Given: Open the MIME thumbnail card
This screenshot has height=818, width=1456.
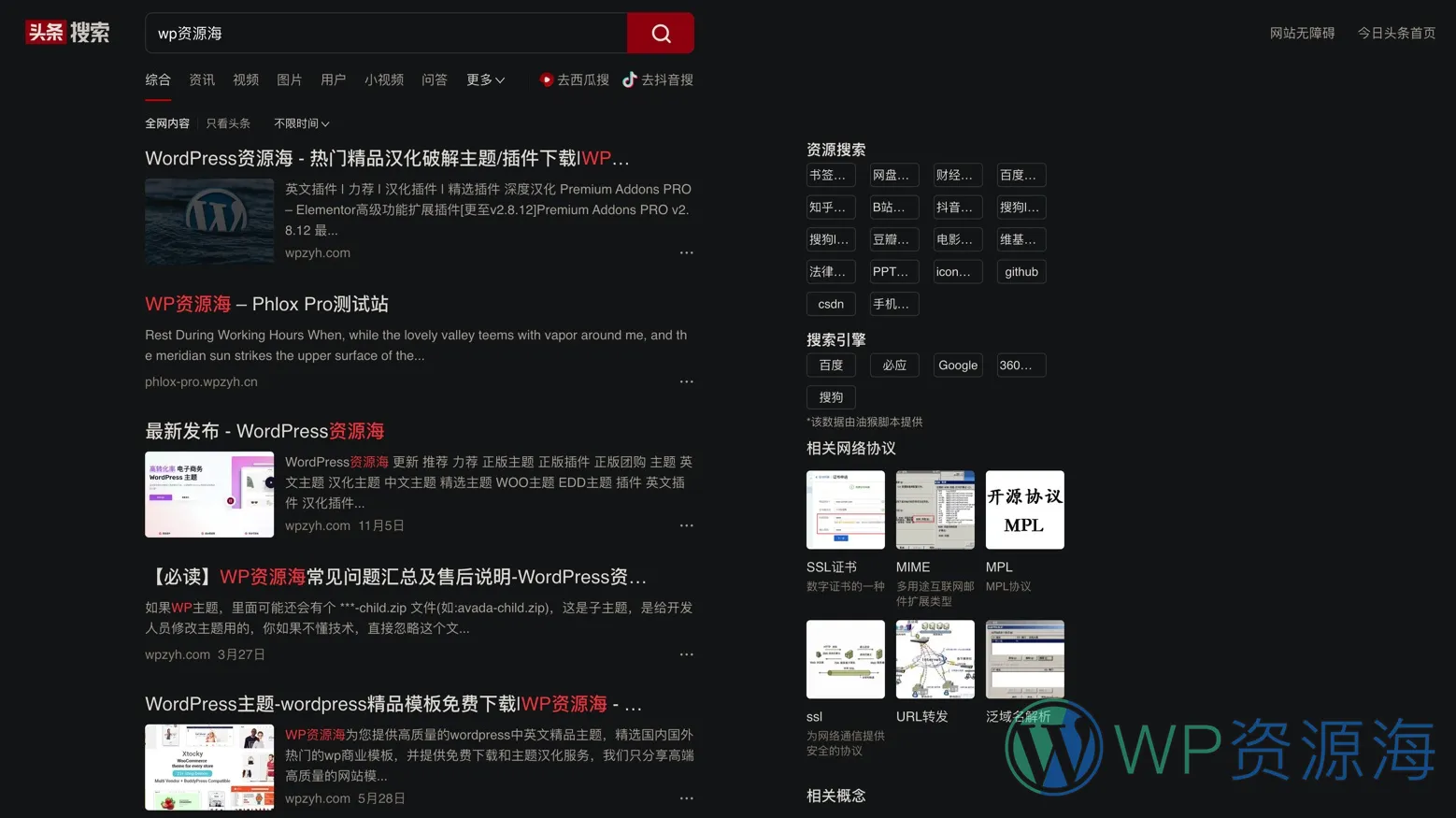Looking at the screenshot, I should click(935, 509).
